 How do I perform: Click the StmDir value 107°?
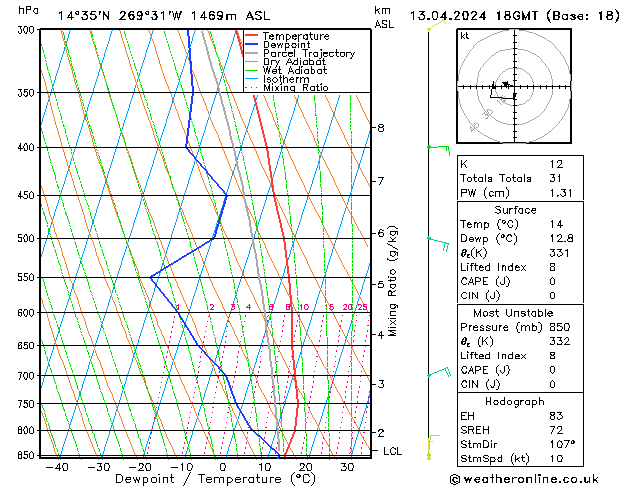coord(562,444)
